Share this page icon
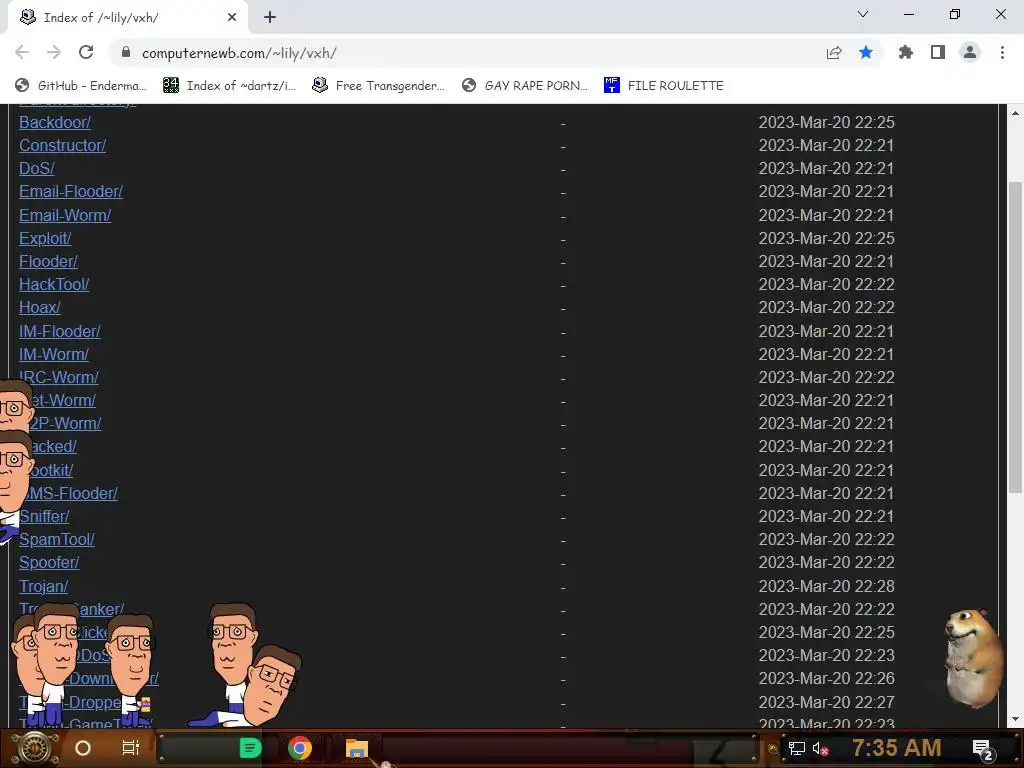1024x768 pixels. click(834, 53)
